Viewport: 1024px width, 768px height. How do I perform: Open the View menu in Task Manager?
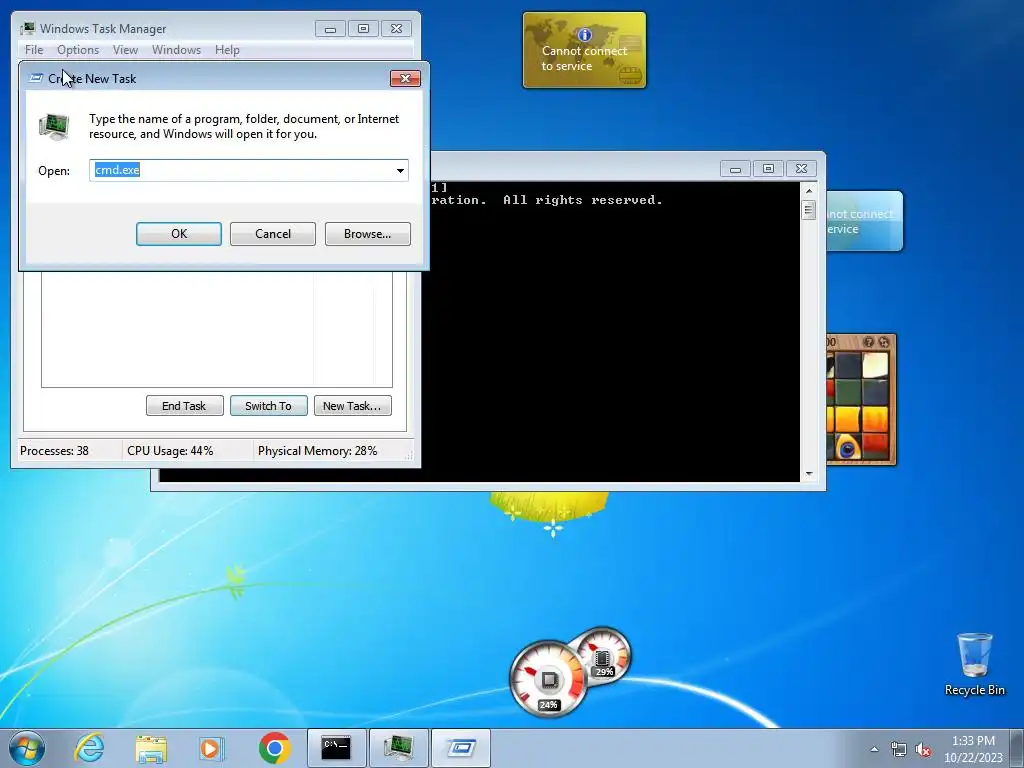[125, 50]
